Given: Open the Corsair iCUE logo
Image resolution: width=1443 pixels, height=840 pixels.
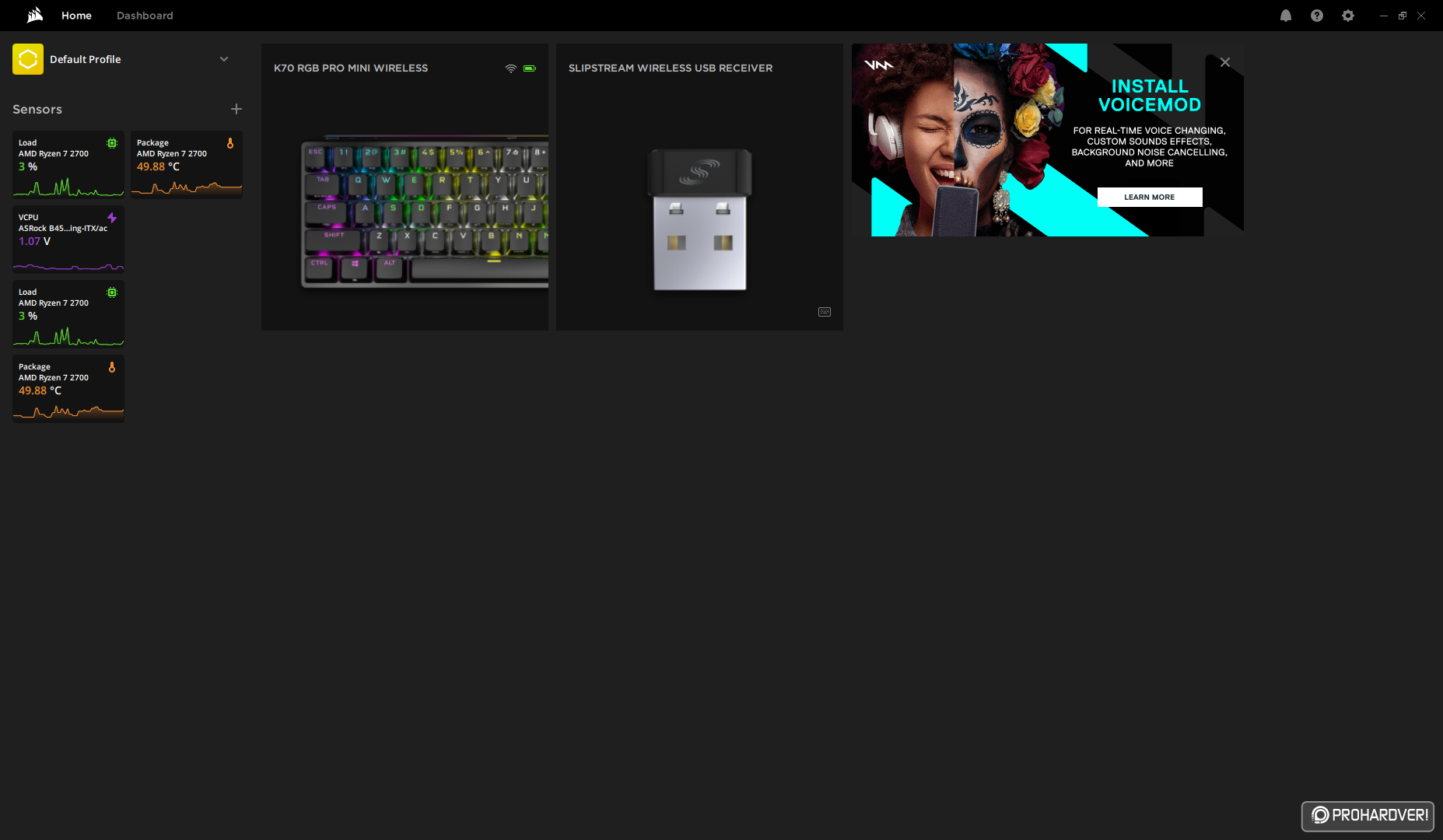Looking at the screenshot, I should (x=35, y=16).
